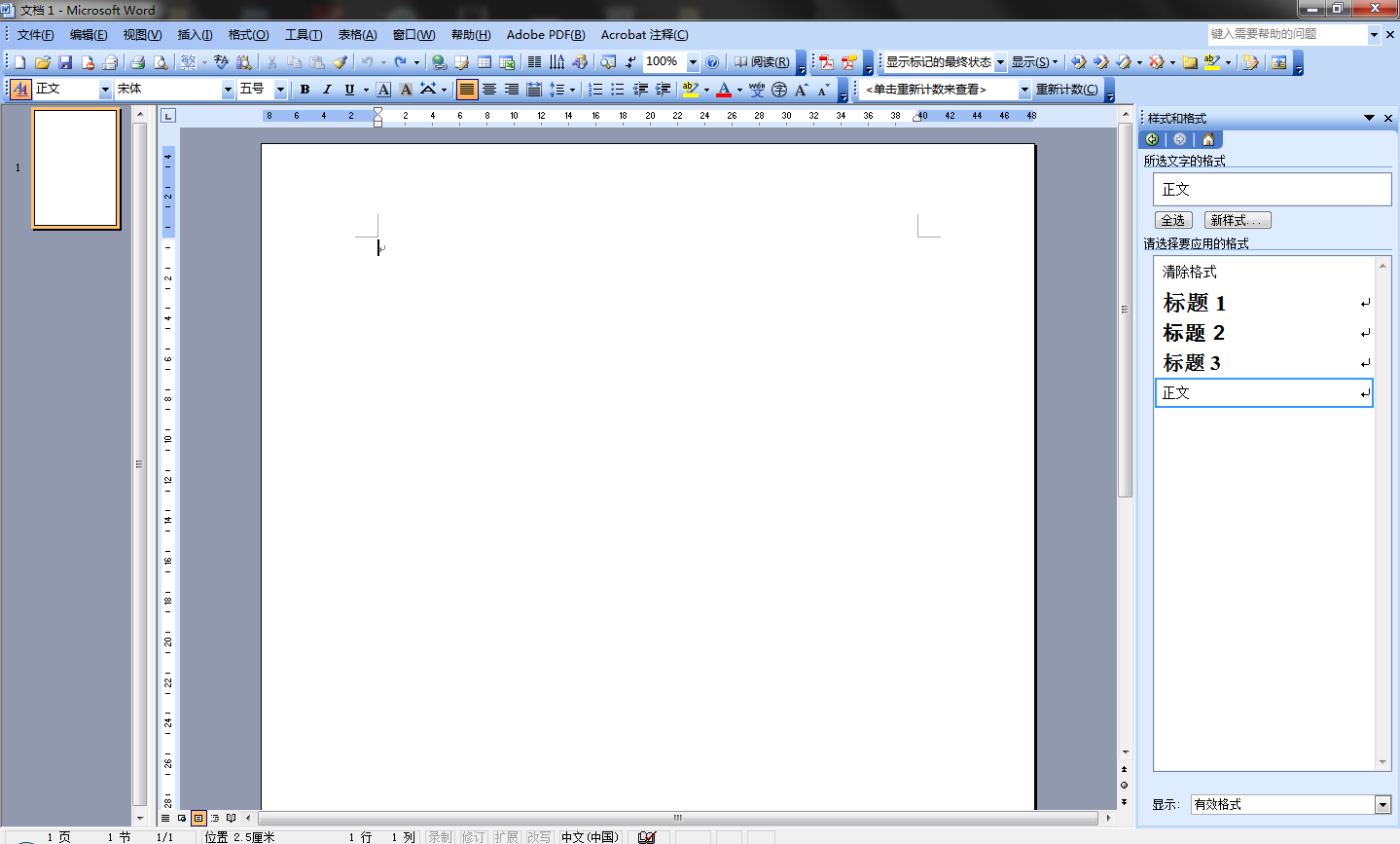Screen dimensions: 1400x844
Task: Click the decrease indent icon
Action: pos(640,90)
